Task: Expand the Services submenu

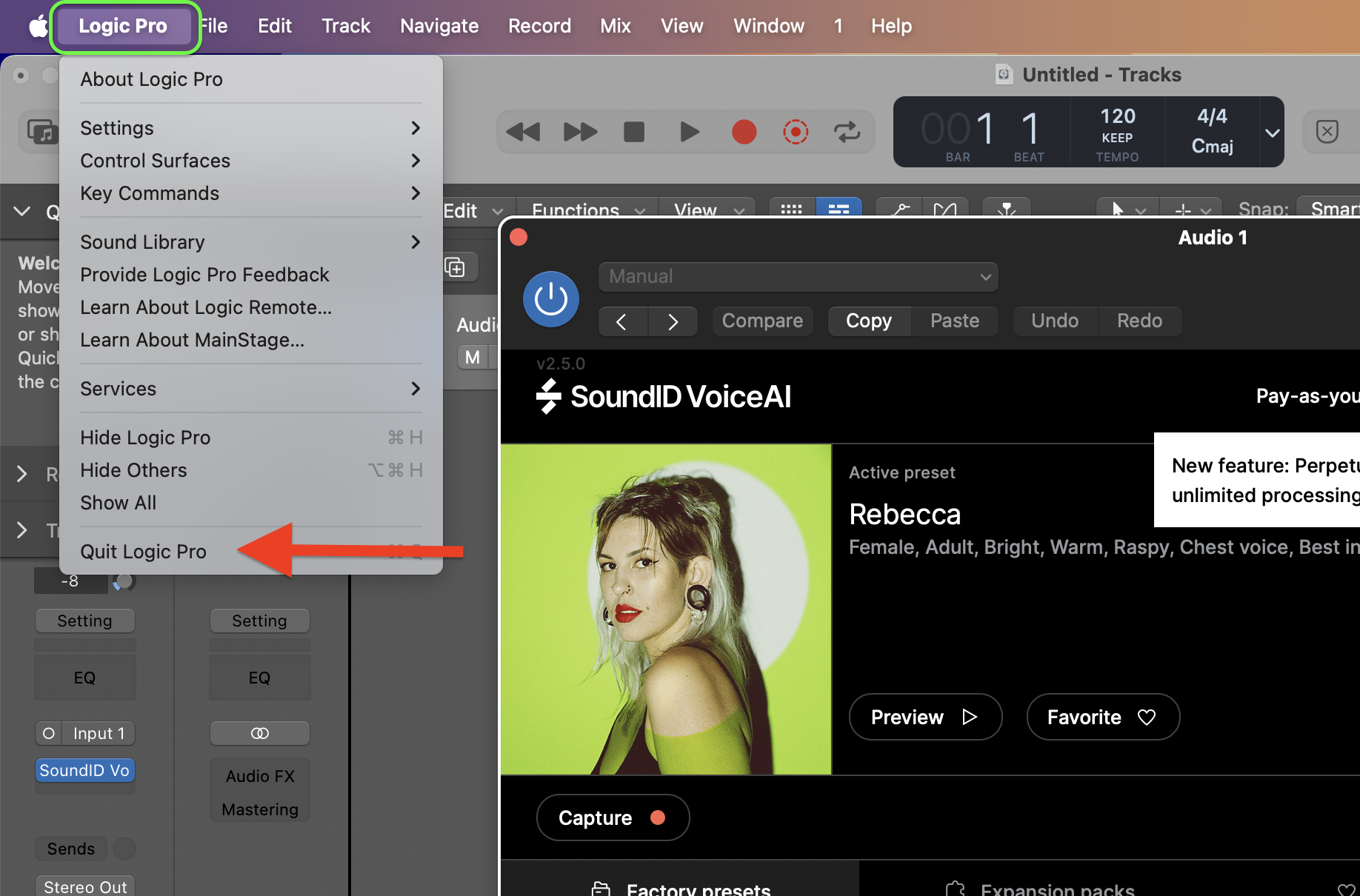Action: (251, 389)
